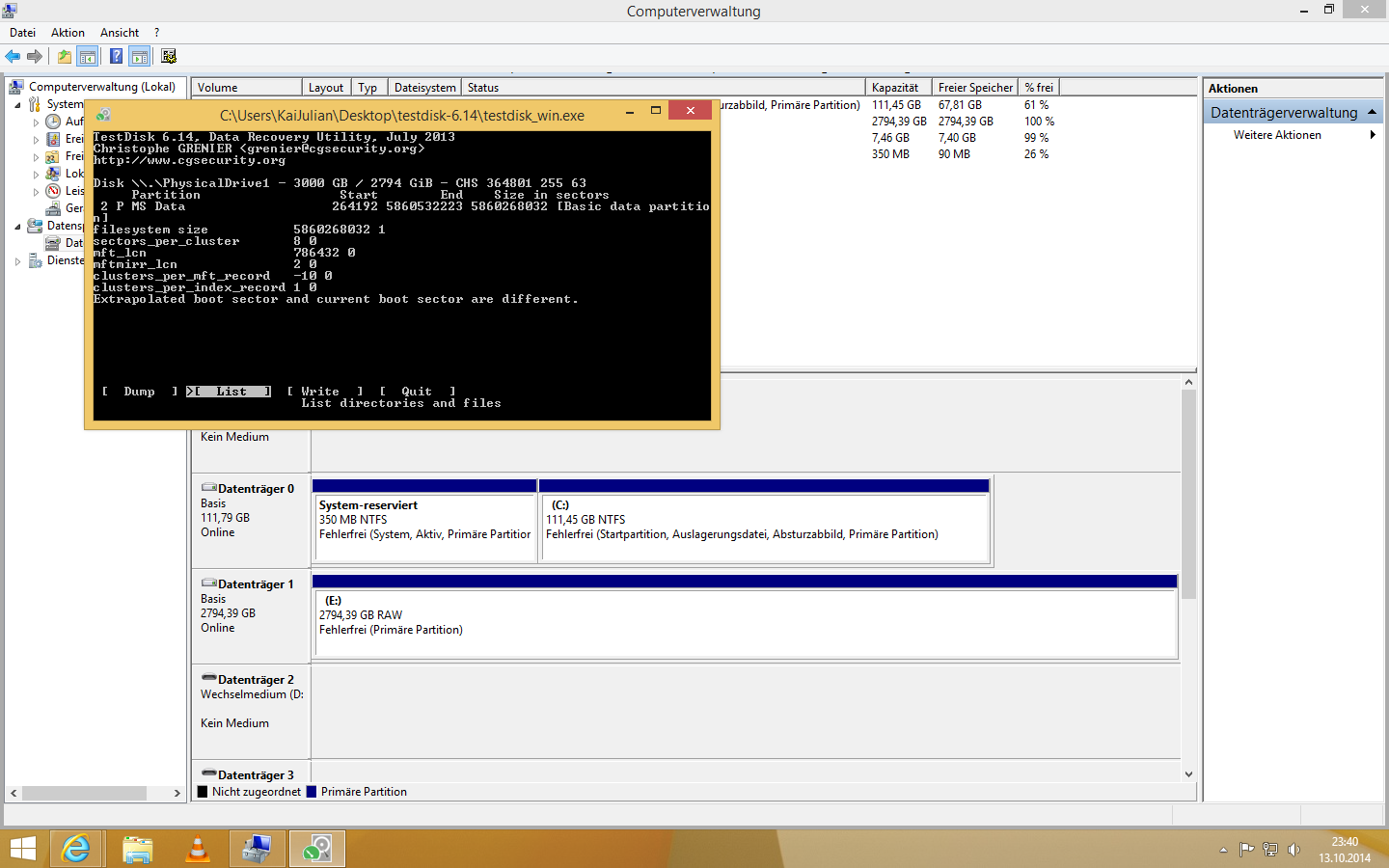The height and width of the screenshot is (868, 1389).
Task: Open File Explorer from the taskbar
Action: coord(137,849)
